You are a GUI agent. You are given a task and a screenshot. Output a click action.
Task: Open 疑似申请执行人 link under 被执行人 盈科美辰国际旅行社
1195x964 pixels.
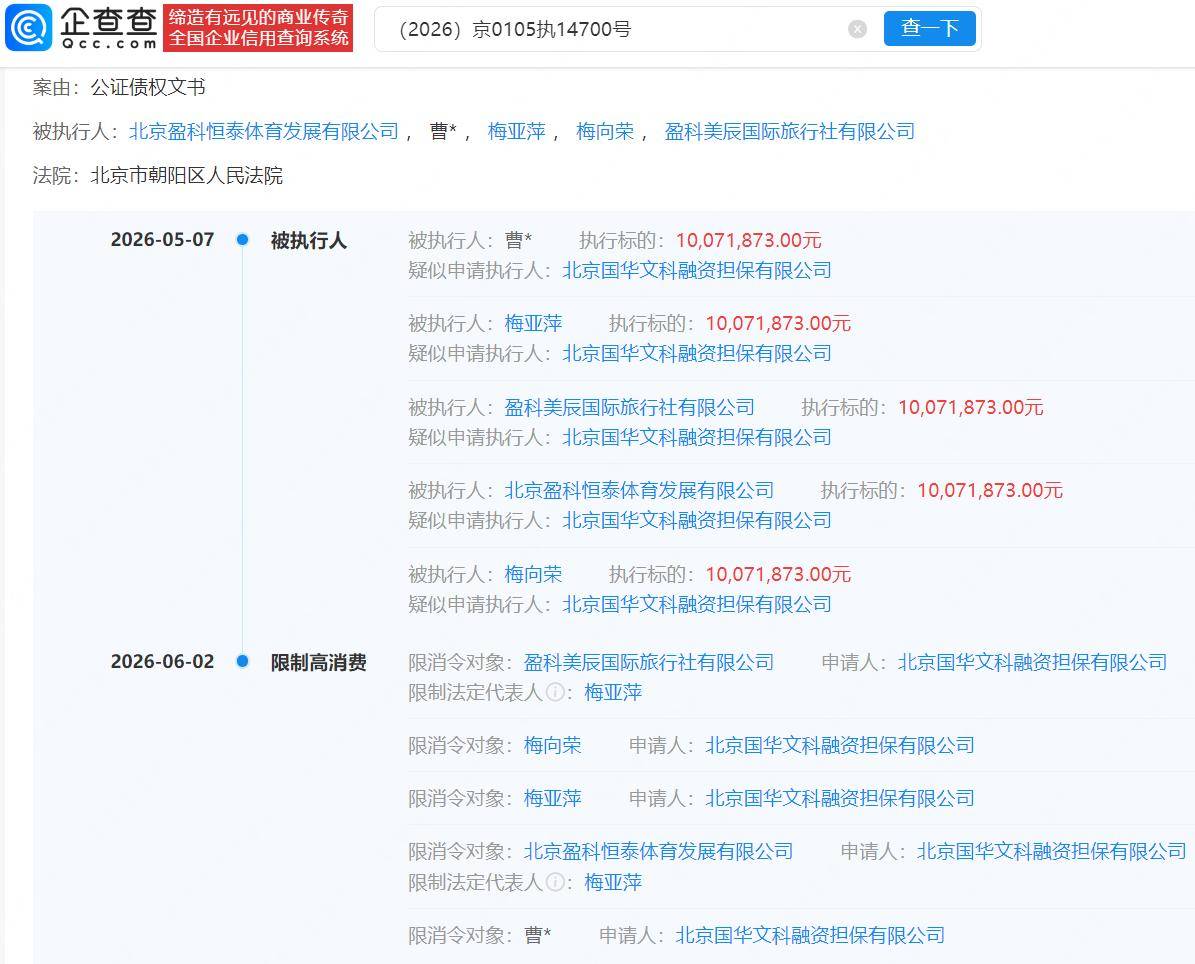tap(697, 437)
